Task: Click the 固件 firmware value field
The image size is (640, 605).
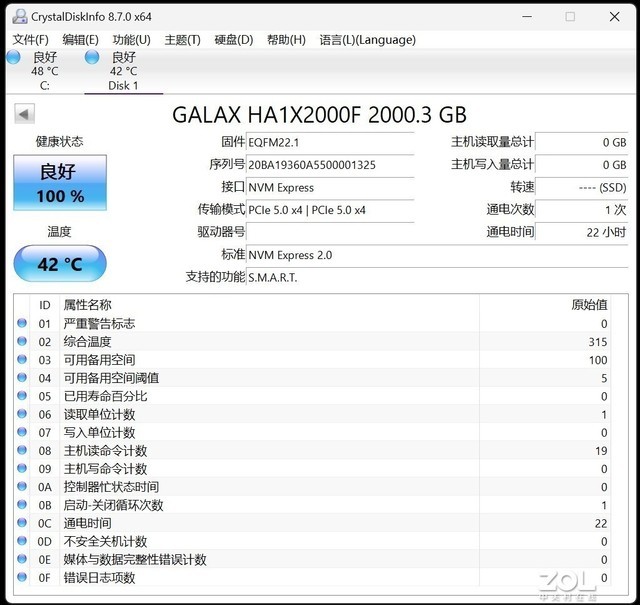Action: tap(329, 143)
